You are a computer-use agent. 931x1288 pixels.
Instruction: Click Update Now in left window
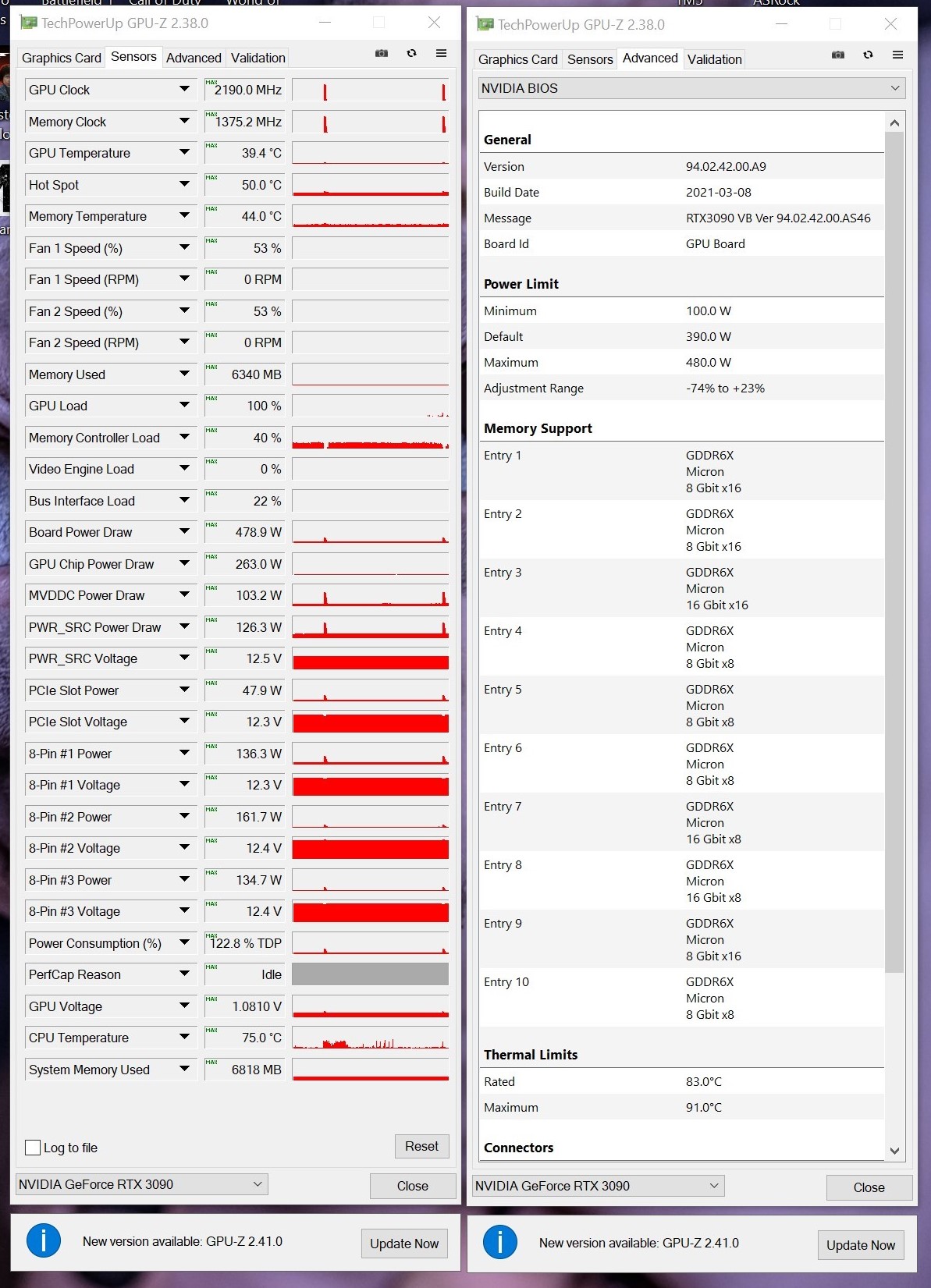(404, 1244)
